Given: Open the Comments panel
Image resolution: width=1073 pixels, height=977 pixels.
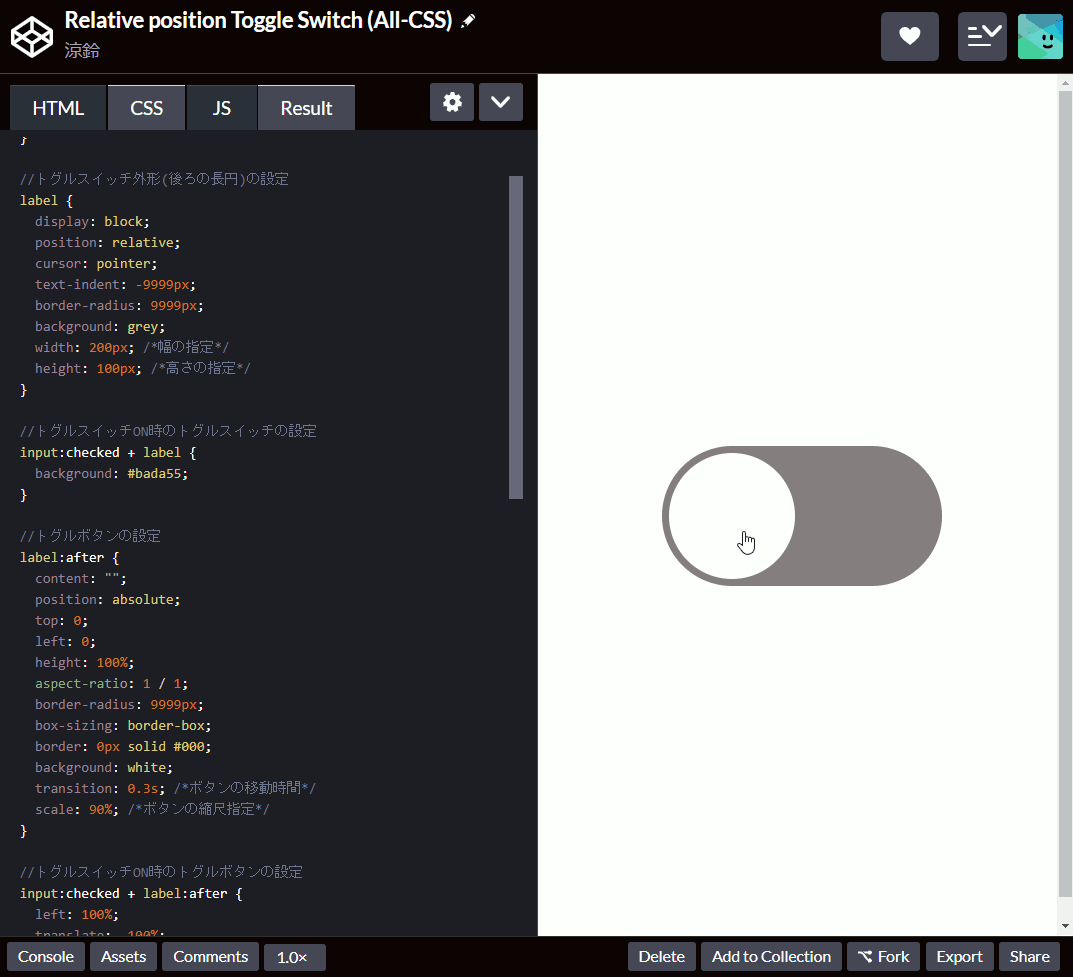Looking at the screenshot, I should click(x=210, y=956).
